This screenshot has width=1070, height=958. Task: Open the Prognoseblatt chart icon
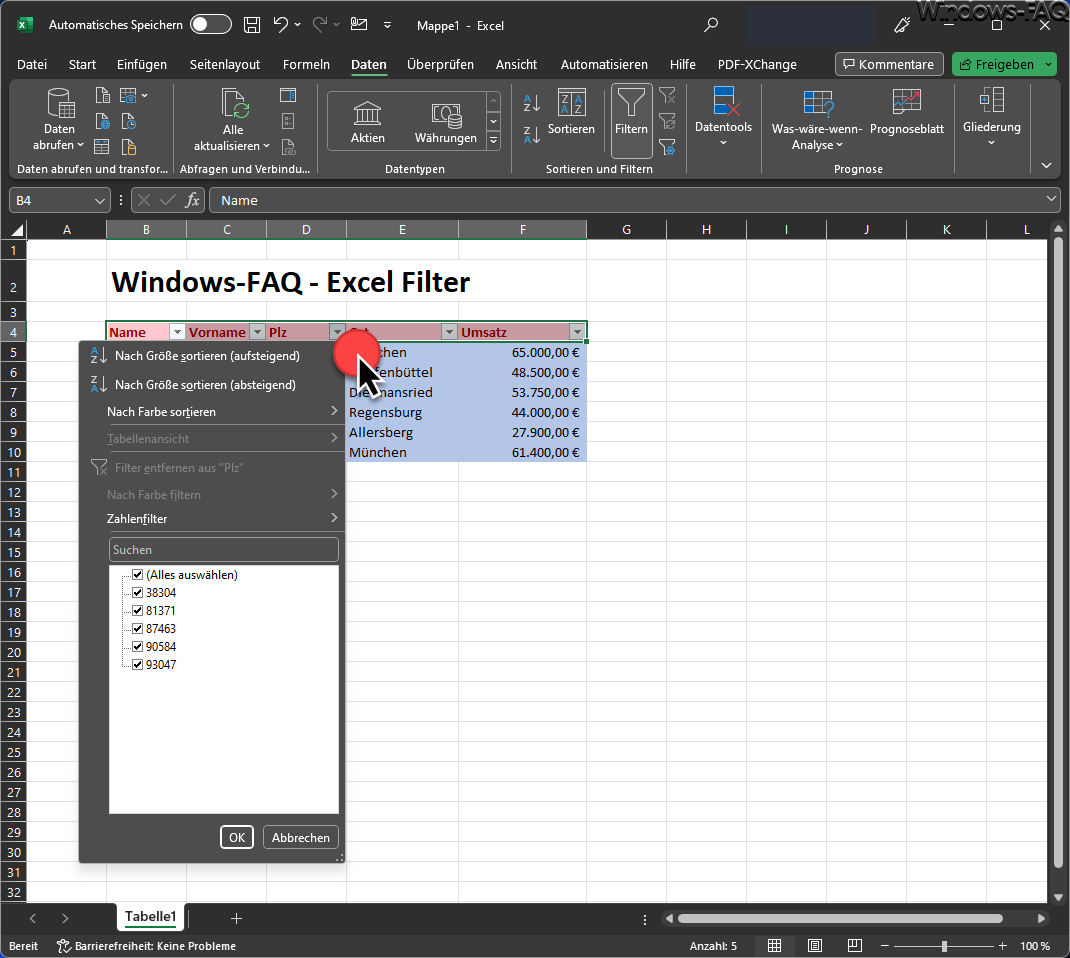tap(907, 102)
